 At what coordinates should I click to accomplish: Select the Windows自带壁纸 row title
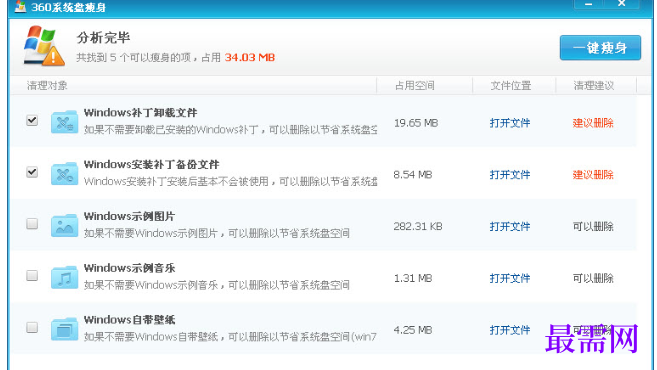129,320
